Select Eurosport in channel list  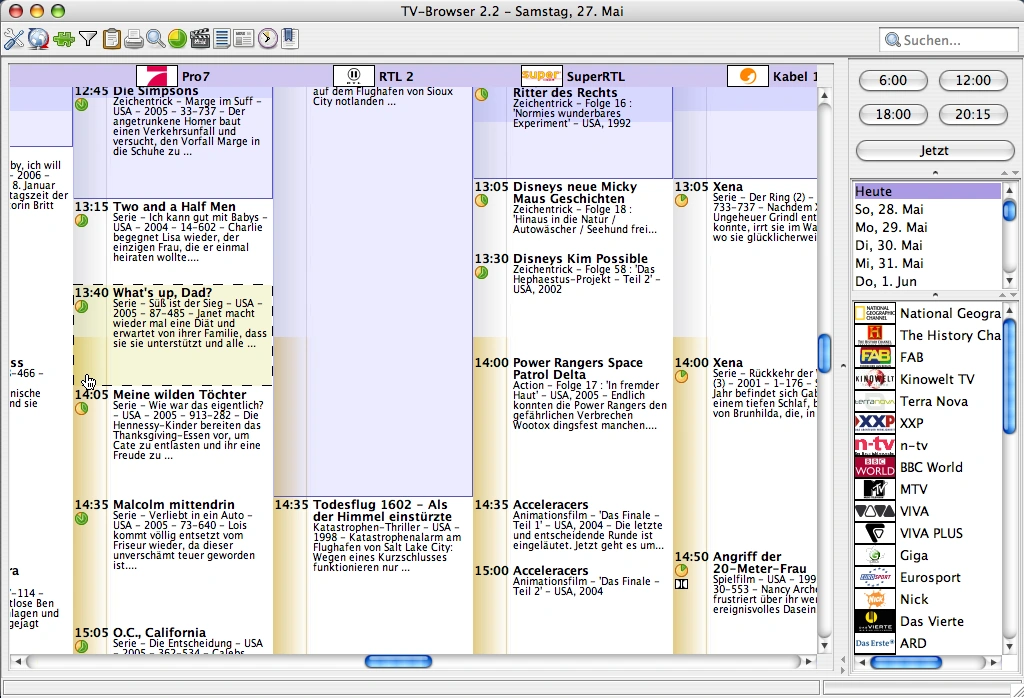(927, 577)
